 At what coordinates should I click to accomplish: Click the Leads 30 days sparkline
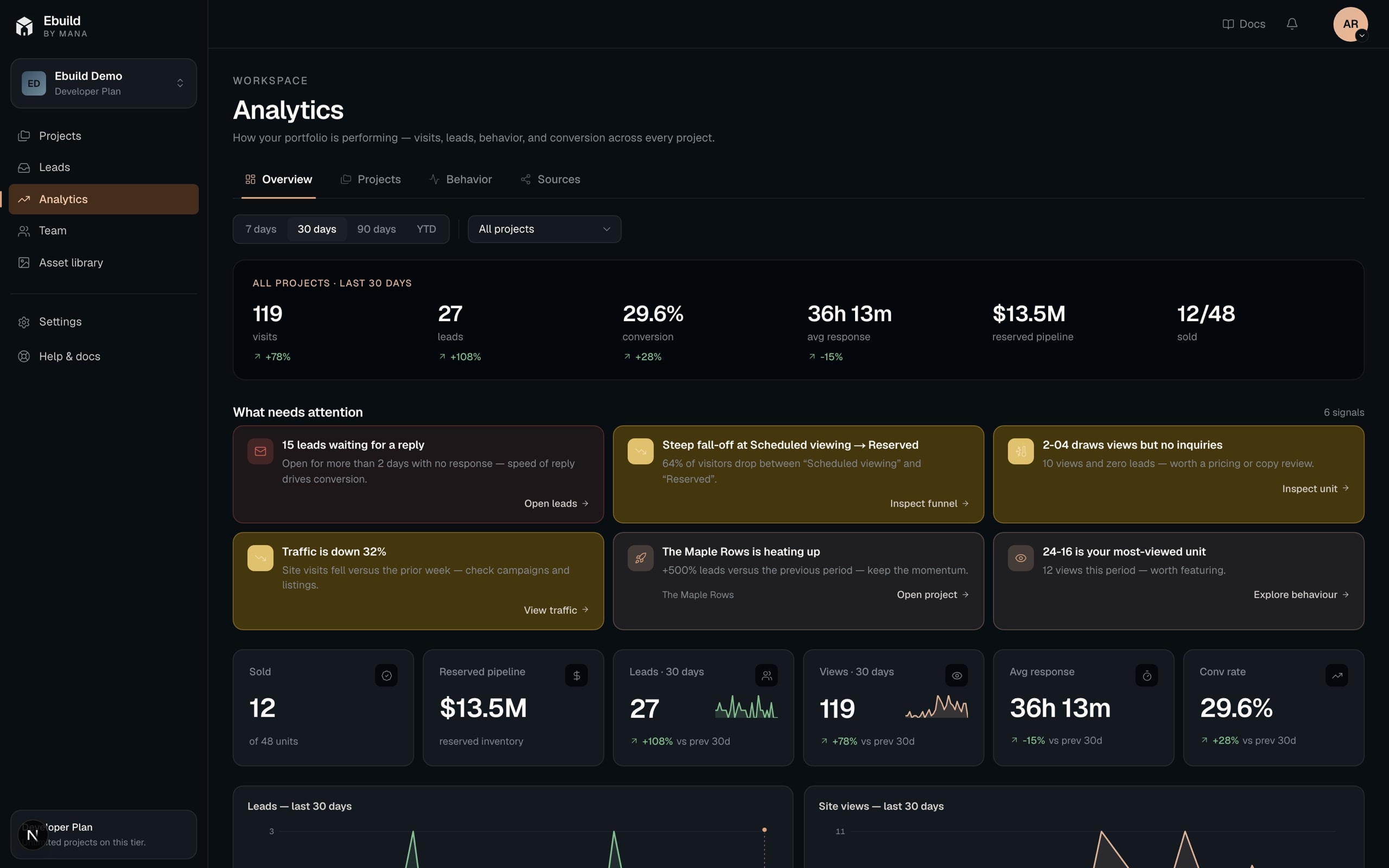[746, 707]
